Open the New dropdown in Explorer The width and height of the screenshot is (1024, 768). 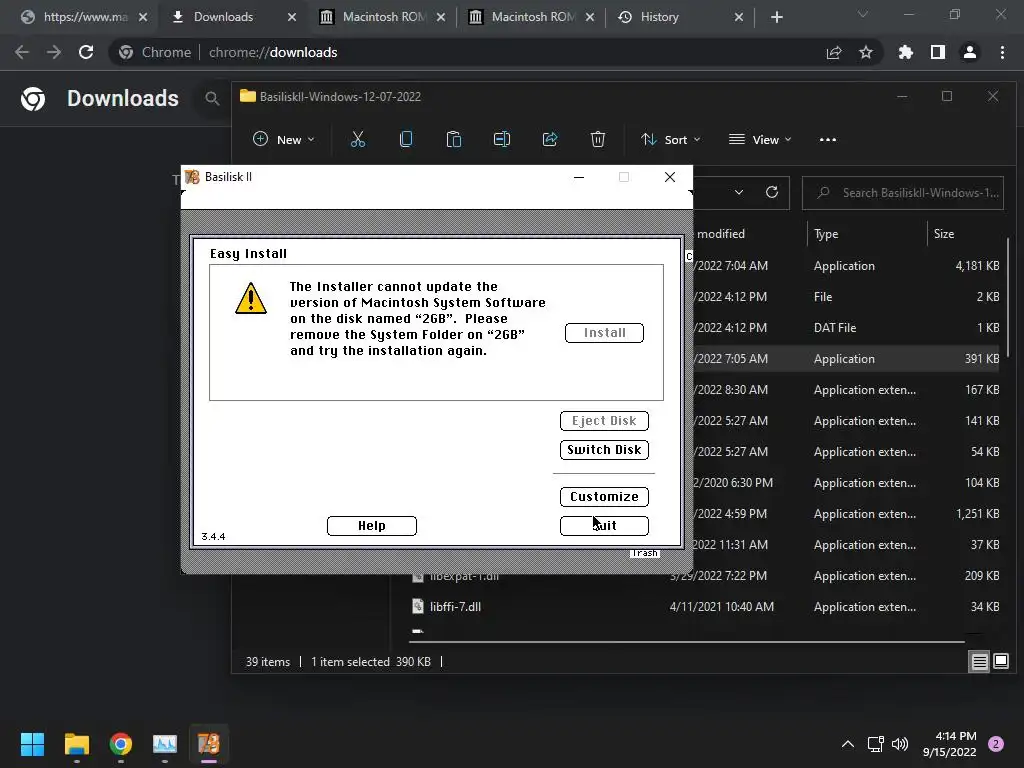pos(284,139)
